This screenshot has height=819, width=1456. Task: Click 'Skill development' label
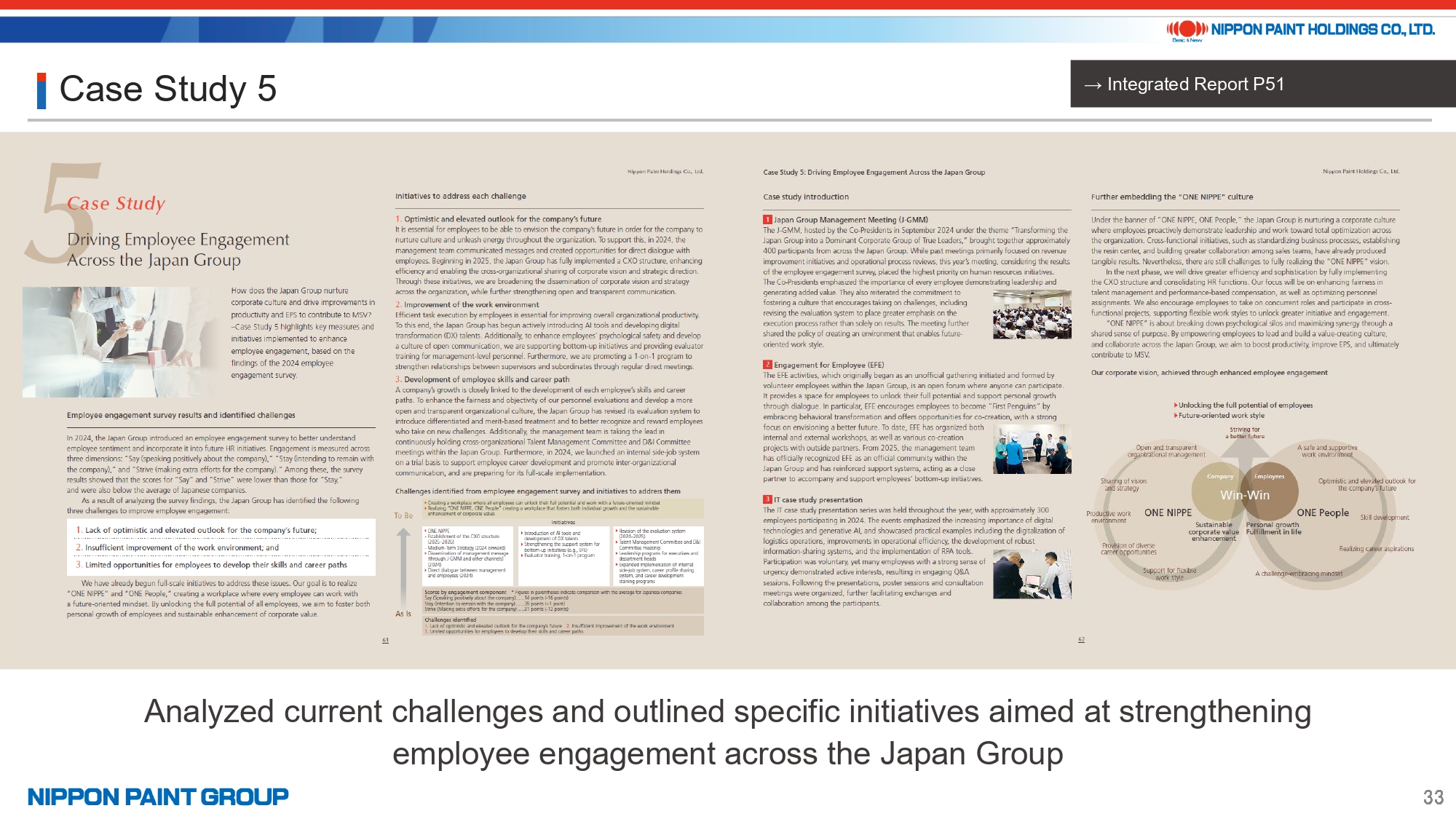[1385, 518]
